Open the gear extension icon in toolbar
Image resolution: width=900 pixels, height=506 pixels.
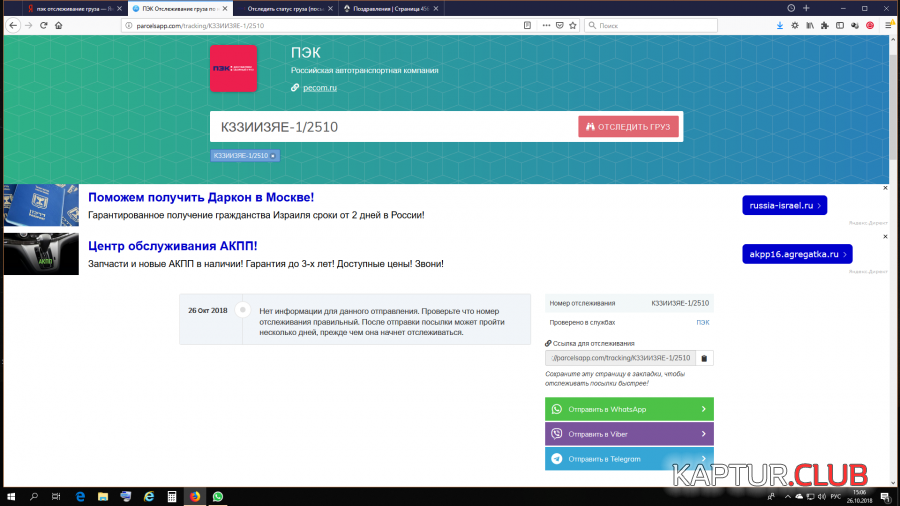coord(795,25)
